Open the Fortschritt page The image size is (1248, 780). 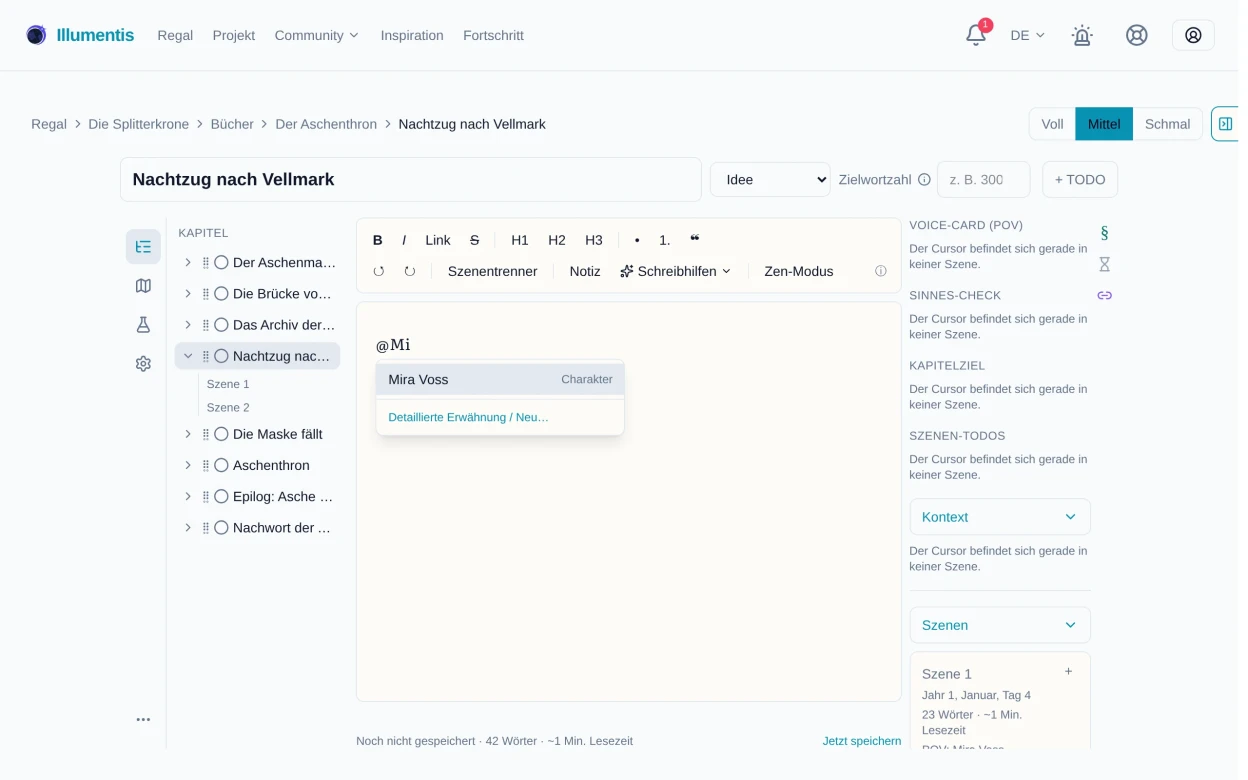(493, 35)
